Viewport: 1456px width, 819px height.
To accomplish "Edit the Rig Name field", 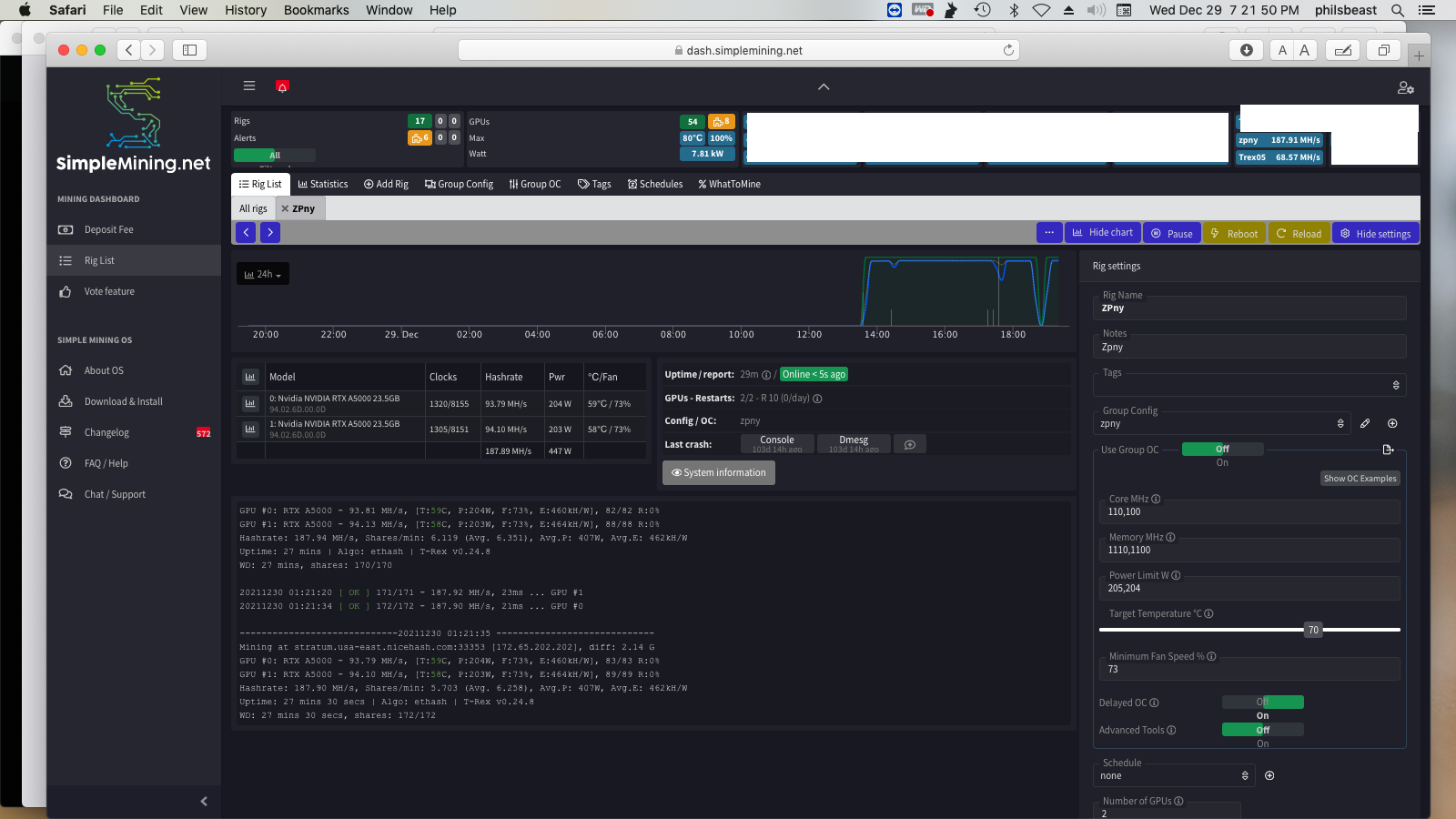I will click(1249, 308).
